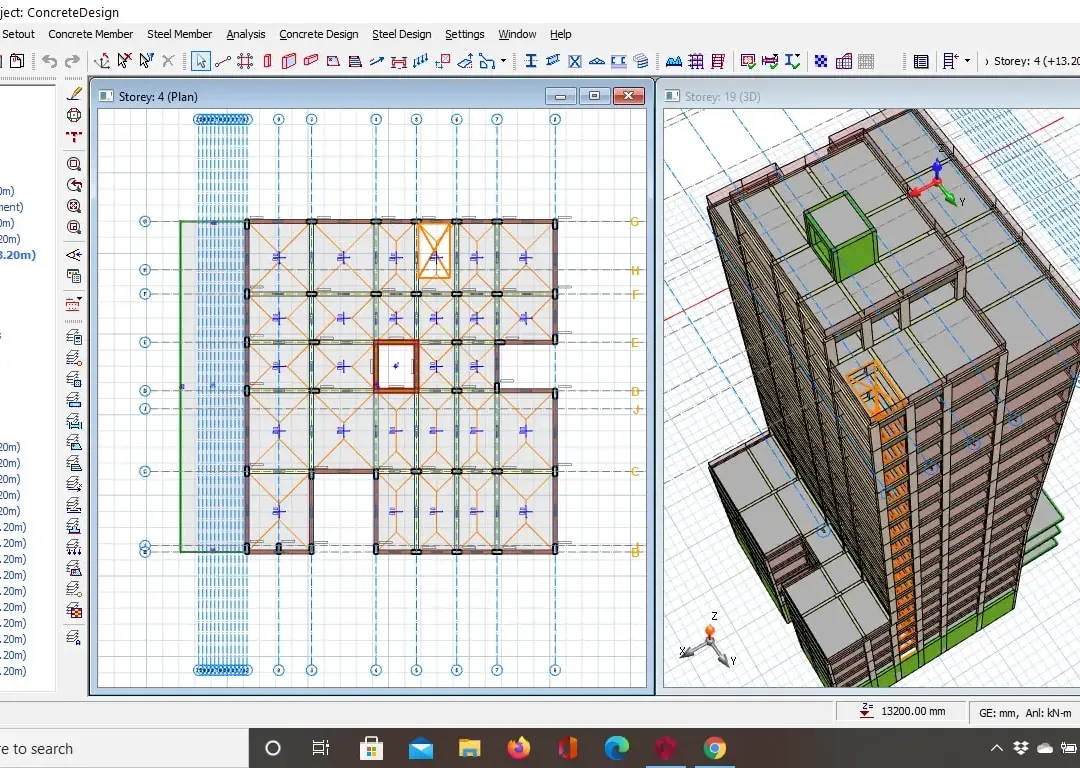Open the Steel Design menu
The width and height of the screenshot is (1080, 768).
tap(402, 34)
